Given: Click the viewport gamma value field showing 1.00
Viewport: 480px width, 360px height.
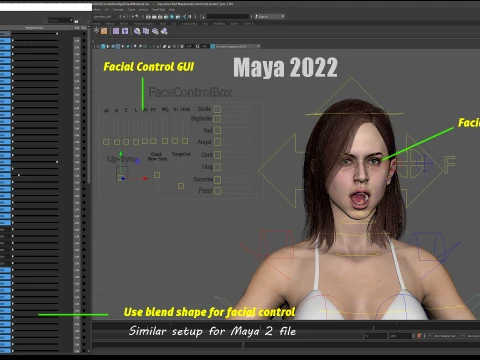Looking at the screenshot, I should [205, 46].
